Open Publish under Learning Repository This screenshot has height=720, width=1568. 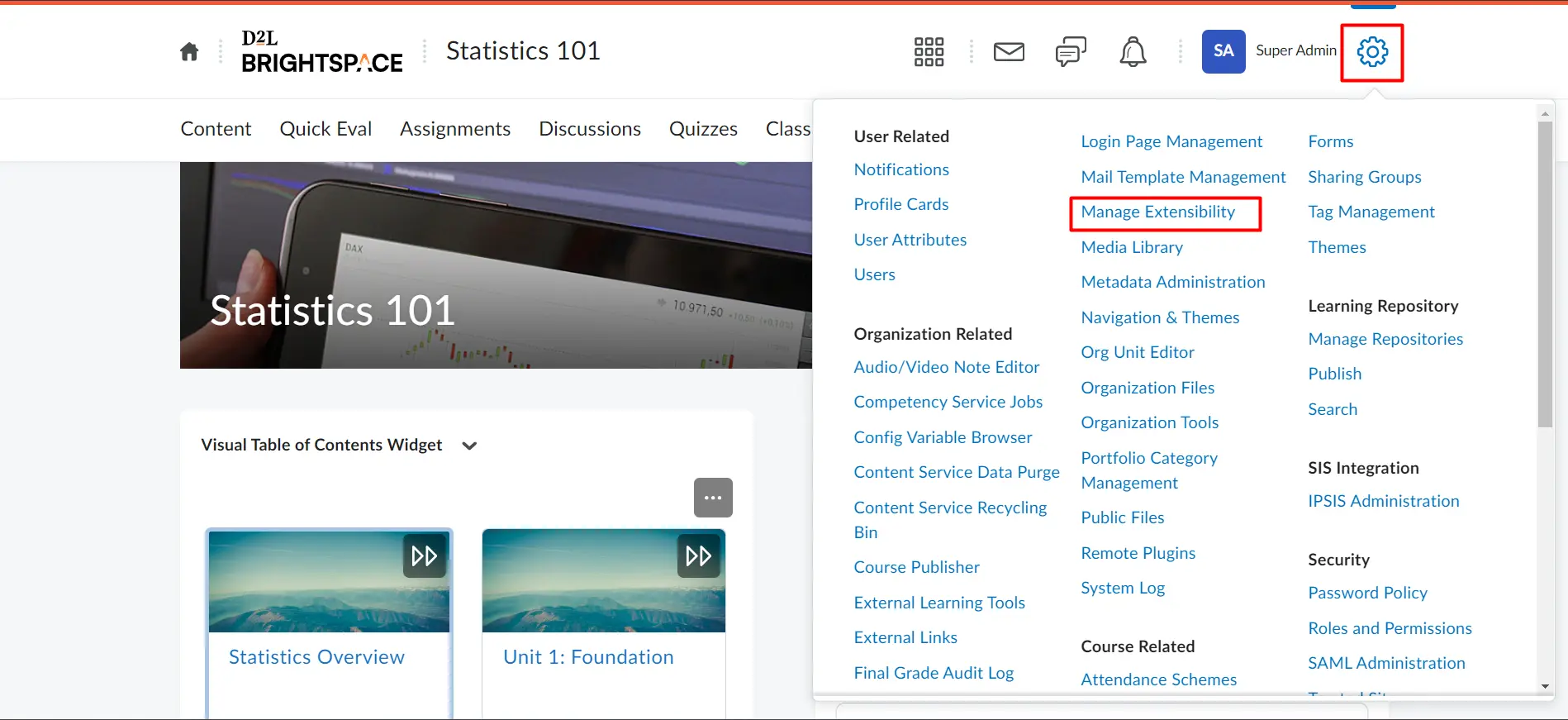1335,374
